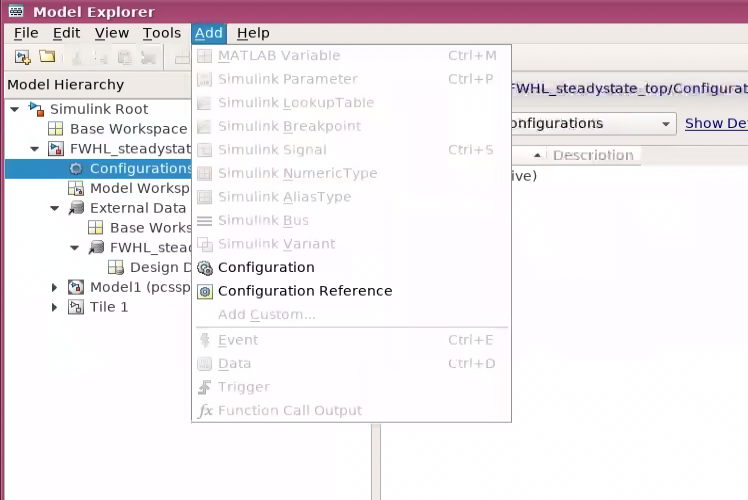Click the greyed cut toolbar icon
The width and height of the screenshot is (748, 500).
[x=76, y=58]
